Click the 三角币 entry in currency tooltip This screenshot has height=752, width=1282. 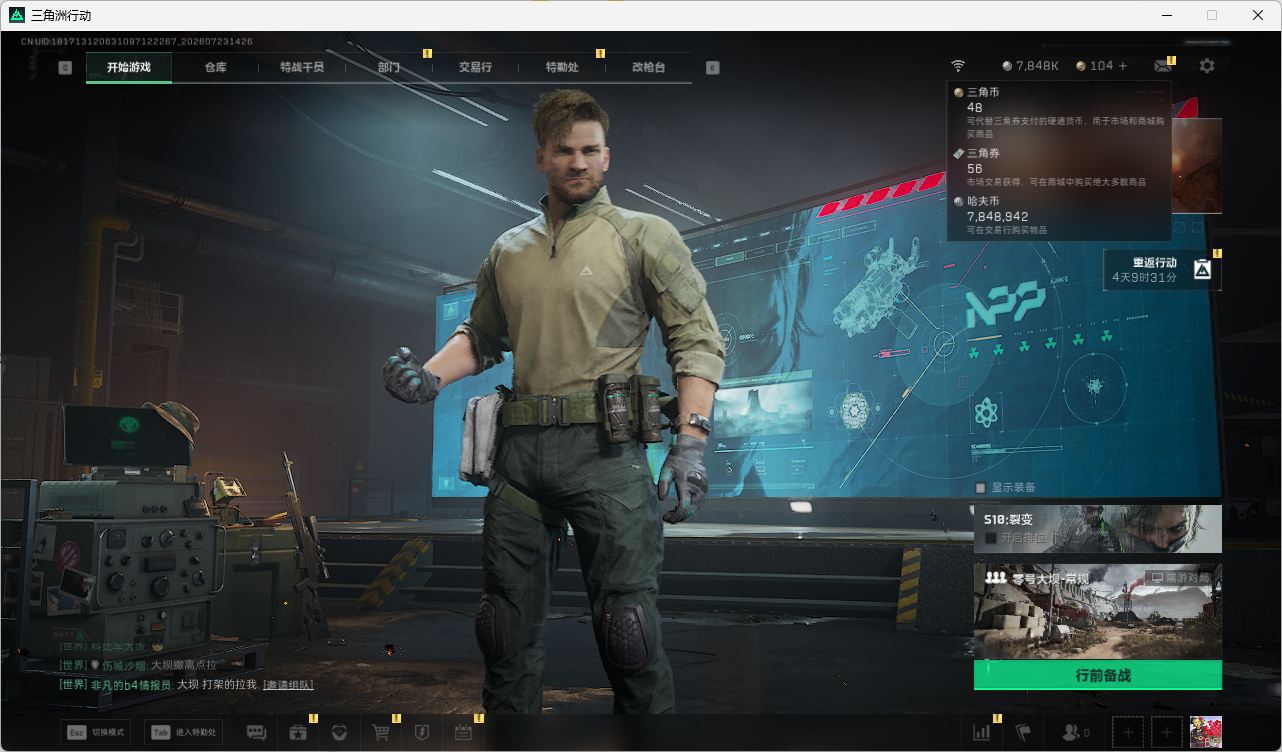point(1059,112)
